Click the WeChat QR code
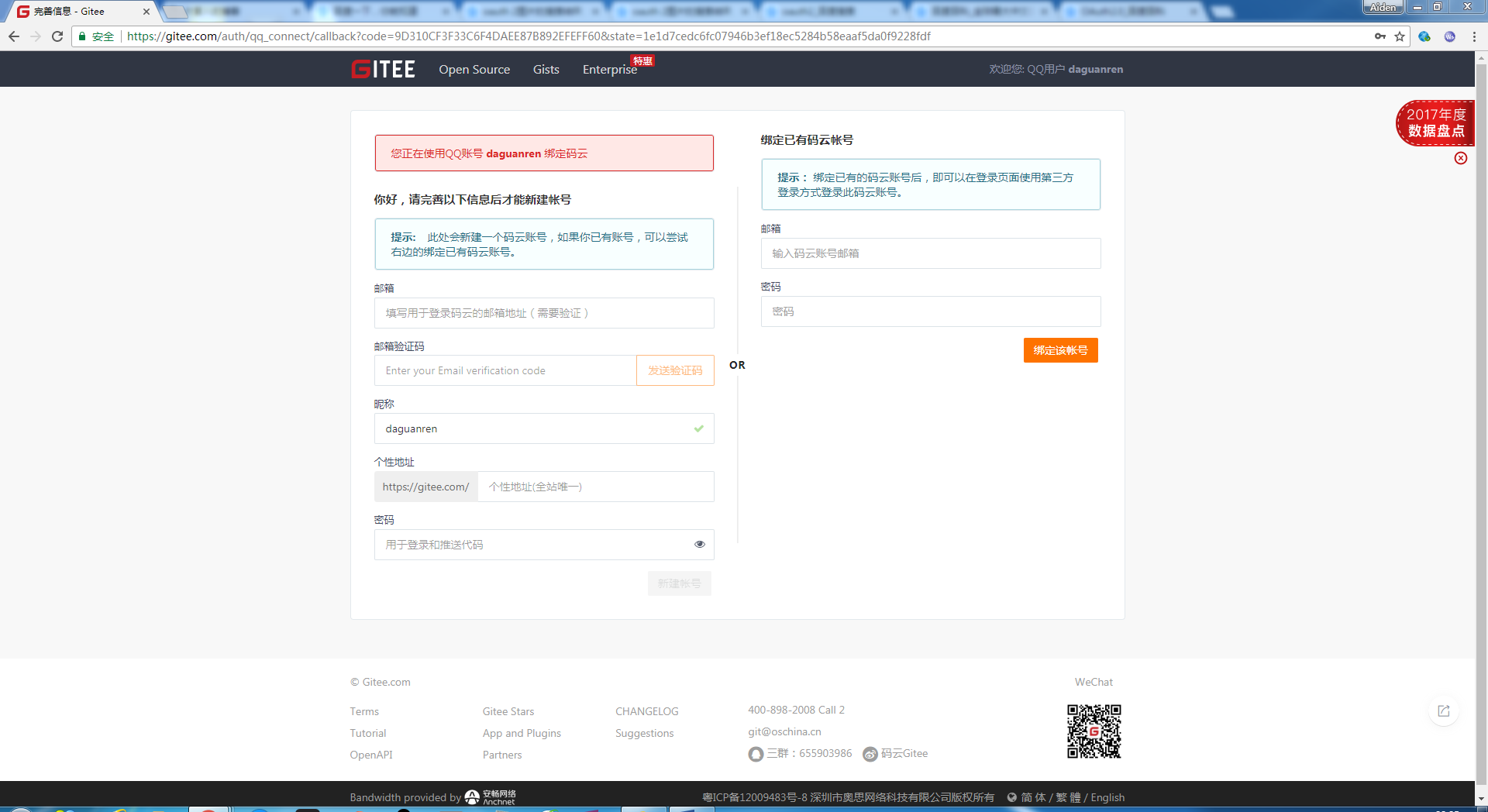The width and height of the screenshot is (1488, 812). (x=1094, y=731)
